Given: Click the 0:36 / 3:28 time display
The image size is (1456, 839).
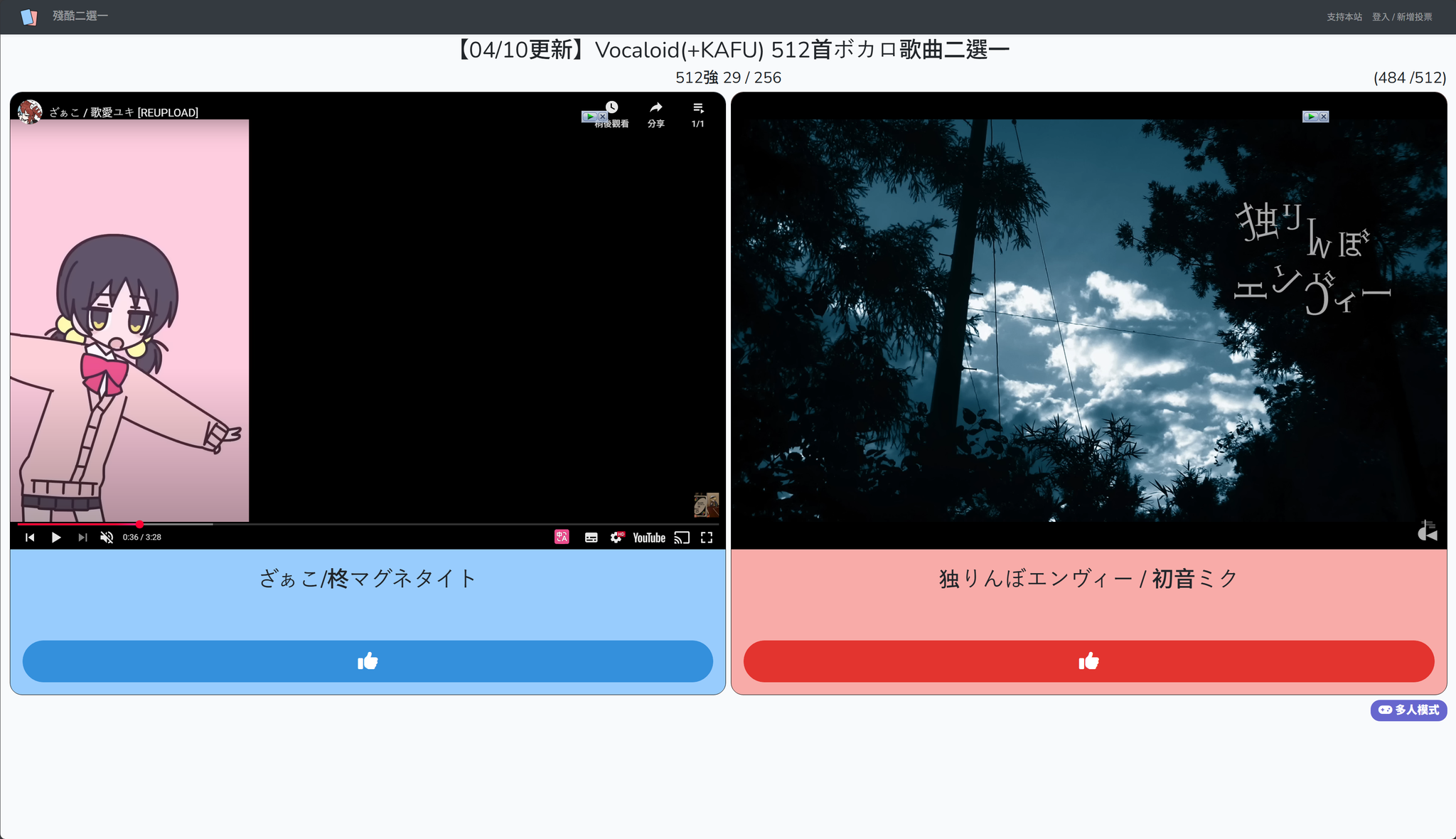Looking at the screenshot, I should coord(142,538).
